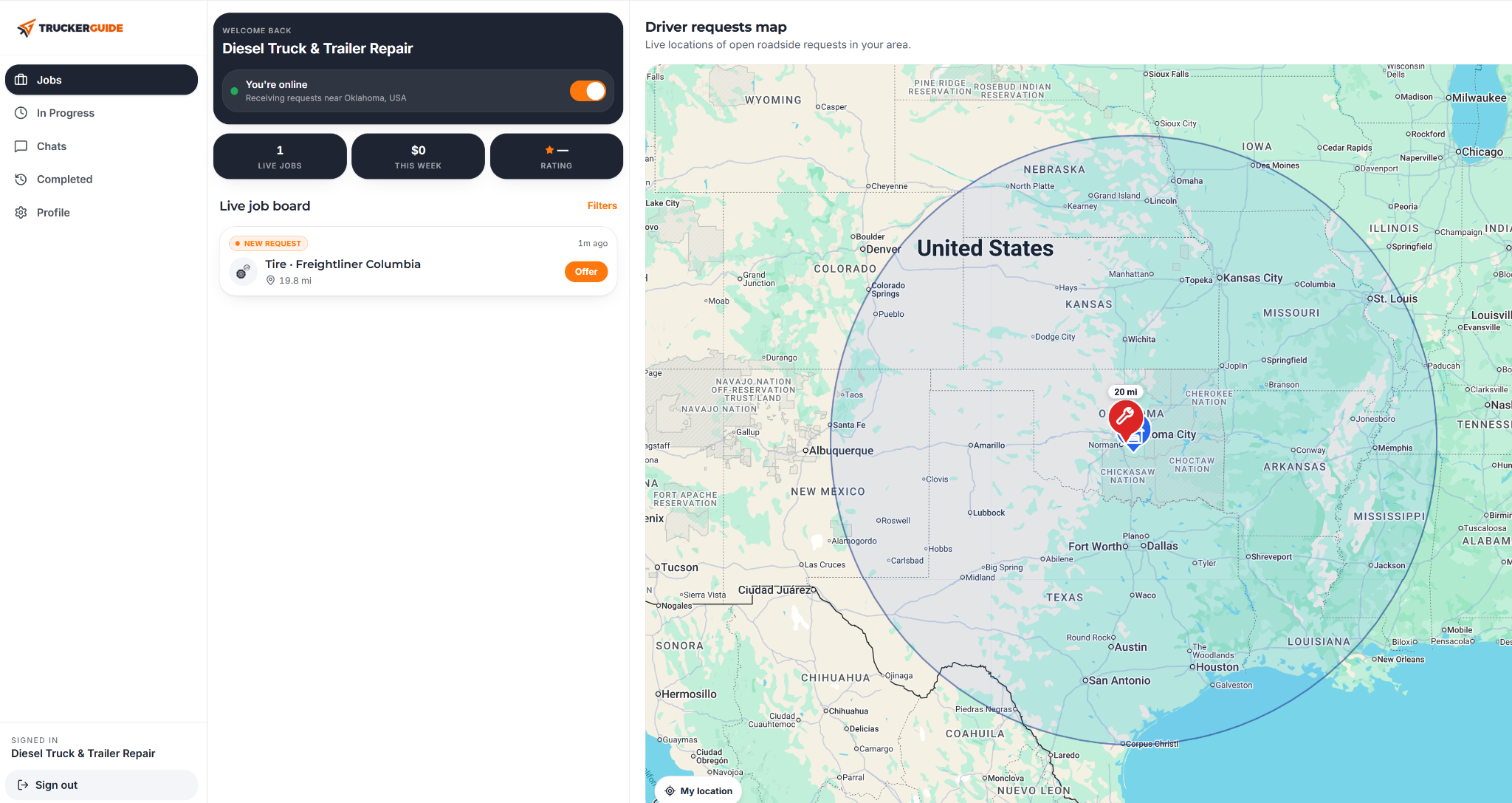Click the Dallas label on the map
Screen dimensions: 1512x803
tap(1163, 546)
